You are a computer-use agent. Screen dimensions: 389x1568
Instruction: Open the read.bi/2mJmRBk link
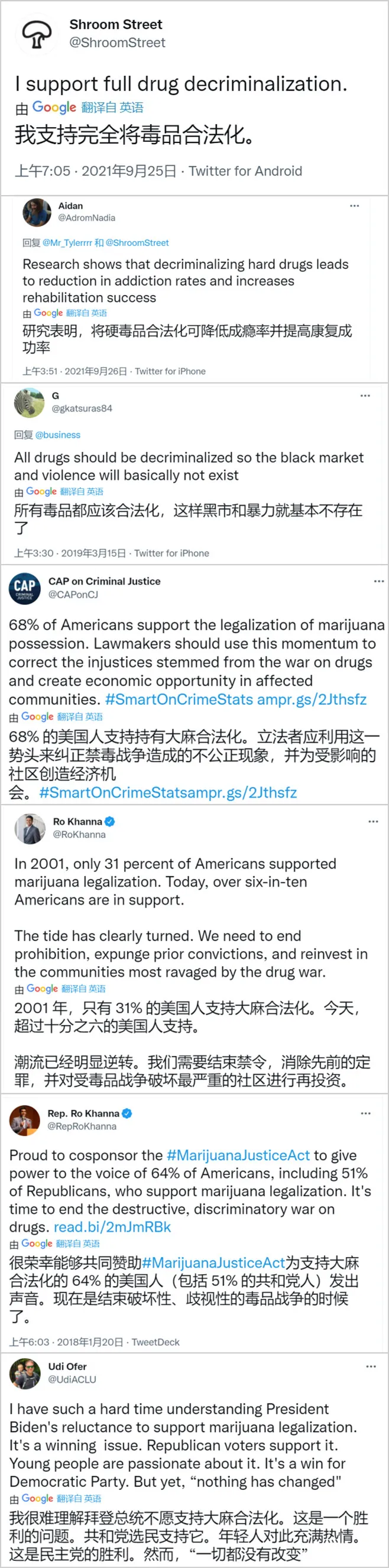click(x=112, y=1227)
